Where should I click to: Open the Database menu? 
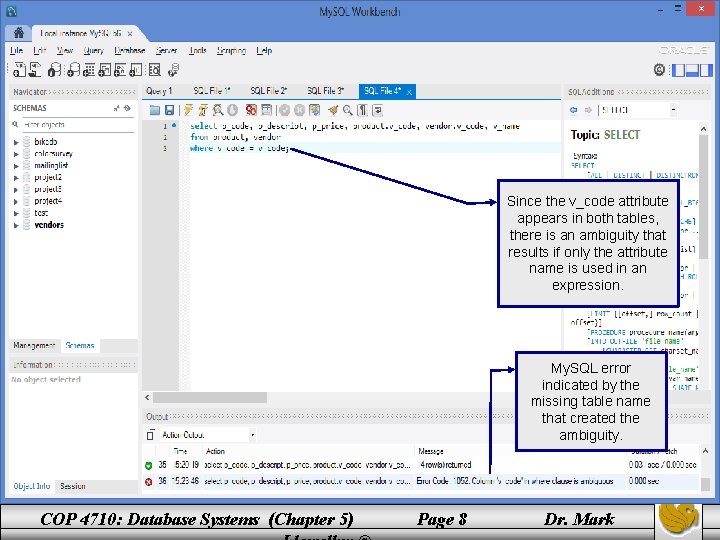129,51
